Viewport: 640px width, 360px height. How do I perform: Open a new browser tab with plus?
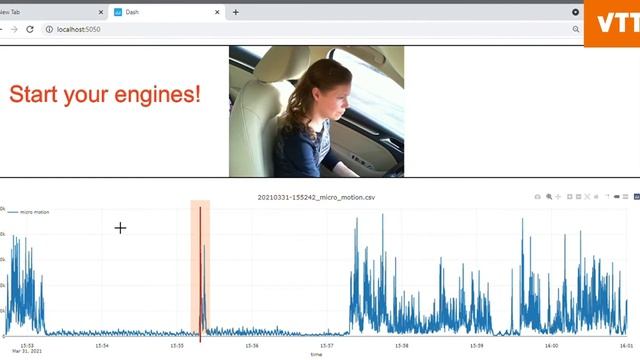point(236,12)
